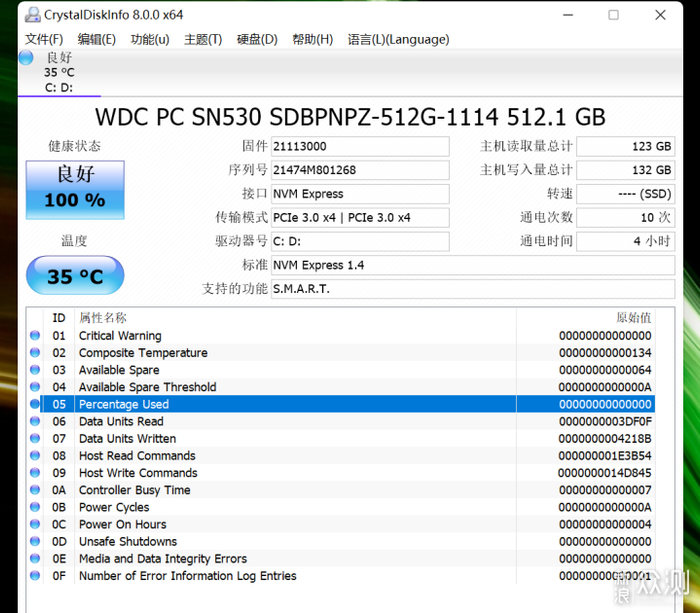This screenshot has width=700, height=613.
Task: Click the blue status orb on disk tab
Action: [26, 58]
